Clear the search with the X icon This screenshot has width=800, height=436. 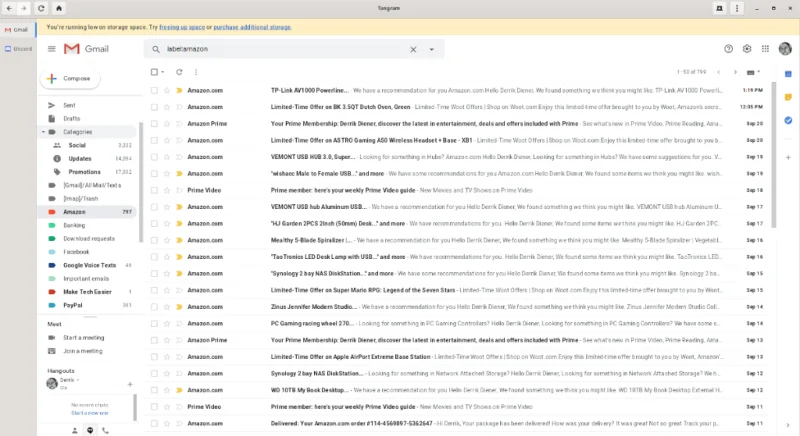(x=413, y=49)
